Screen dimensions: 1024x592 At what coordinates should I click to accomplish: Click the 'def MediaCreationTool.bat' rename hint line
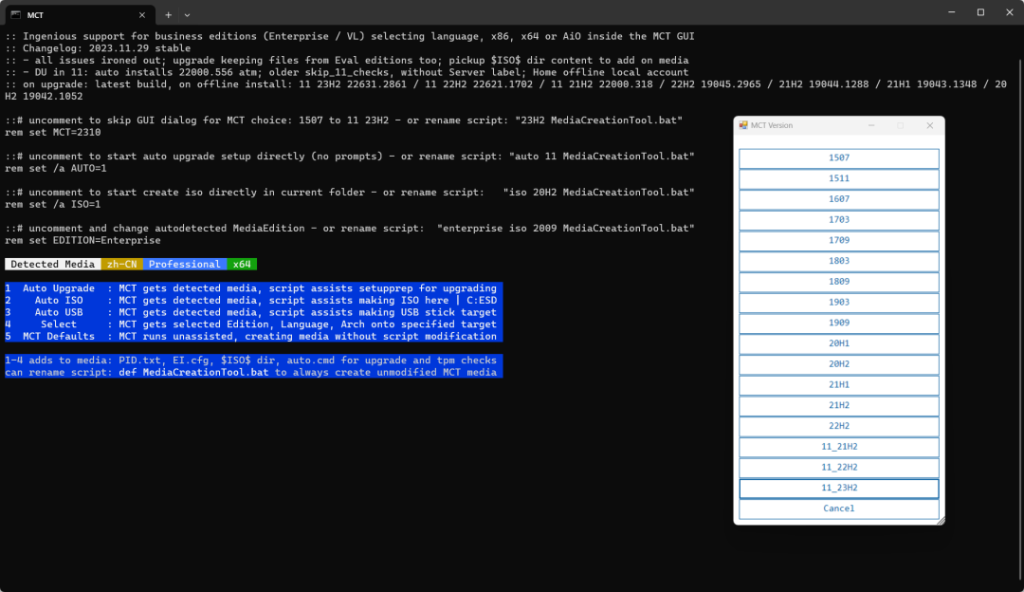pos(253,372)
